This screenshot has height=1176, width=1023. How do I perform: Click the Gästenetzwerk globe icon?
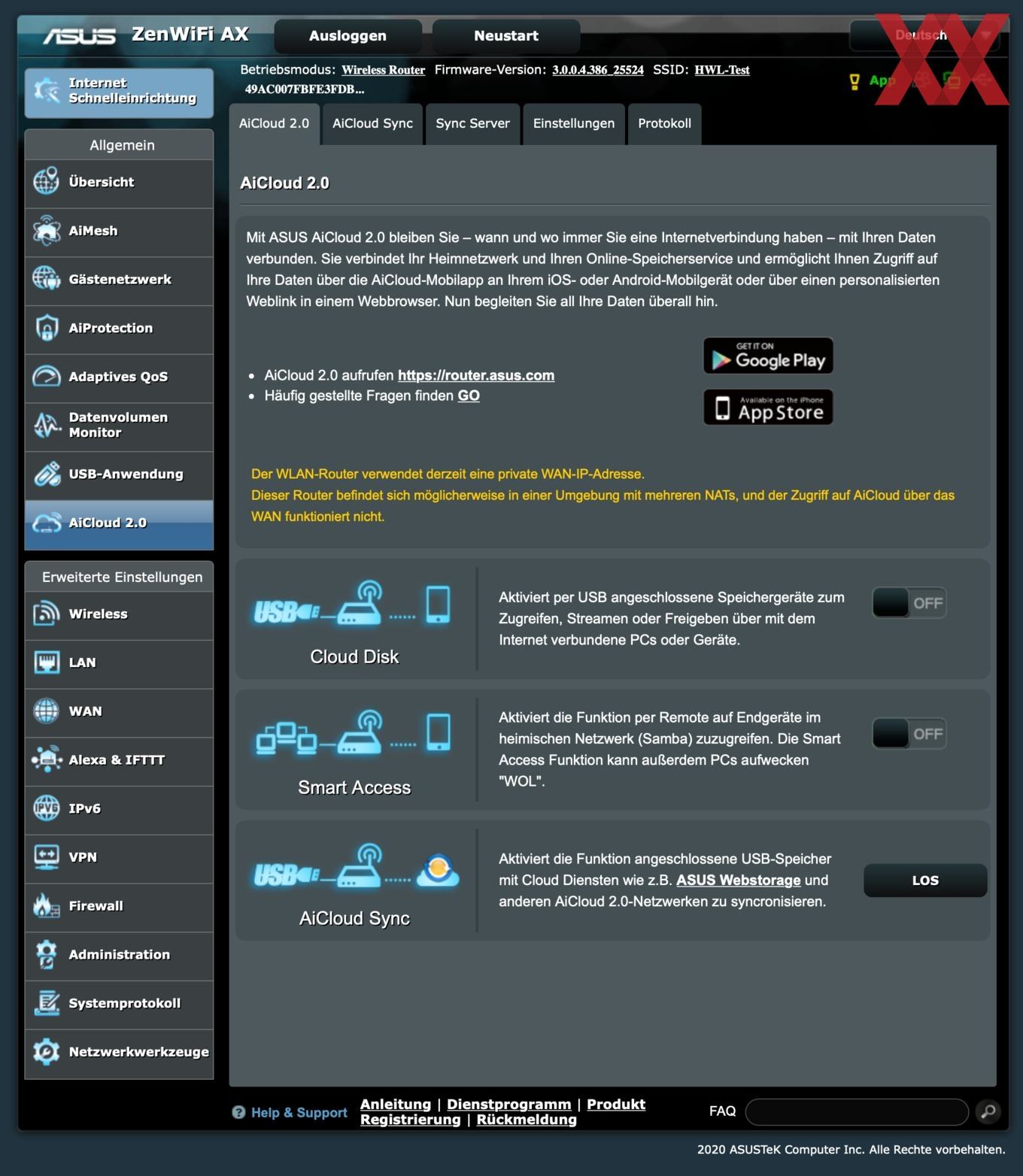46,279
